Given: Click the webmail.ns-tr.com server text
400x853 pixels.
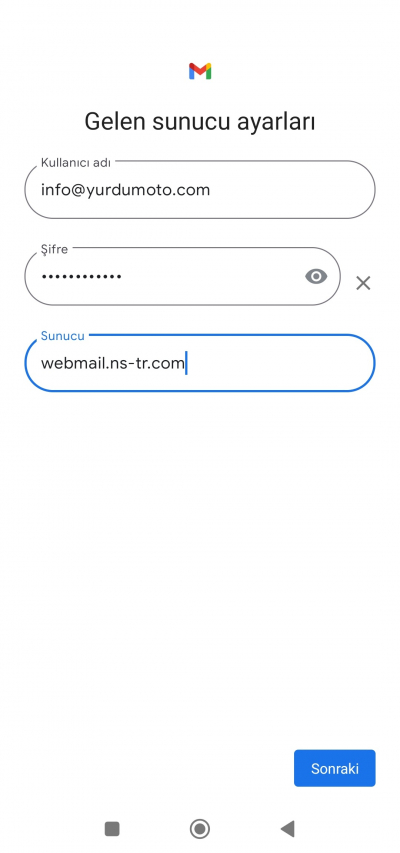Looking at the screenshot, I should tap(113, 363).
